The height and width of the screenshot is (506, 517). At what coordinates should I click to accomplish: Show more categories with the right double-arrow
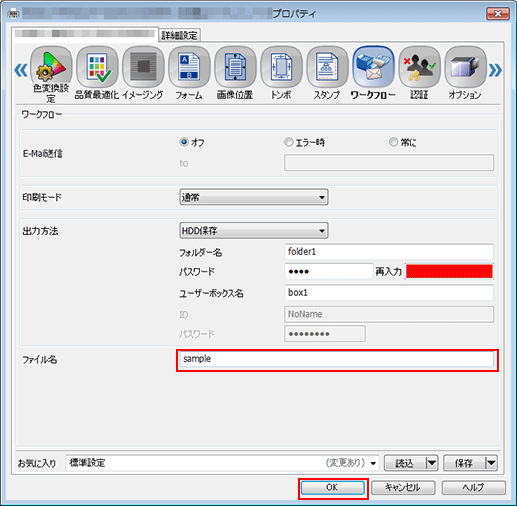(x=495, y=70)
